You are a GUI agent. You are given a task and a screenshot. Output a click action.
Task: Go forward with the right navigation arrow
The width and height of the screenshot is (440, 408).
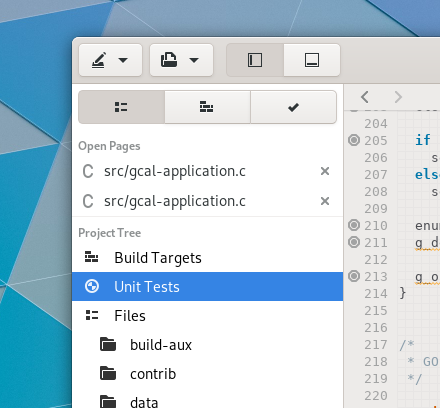coord(398,97)
